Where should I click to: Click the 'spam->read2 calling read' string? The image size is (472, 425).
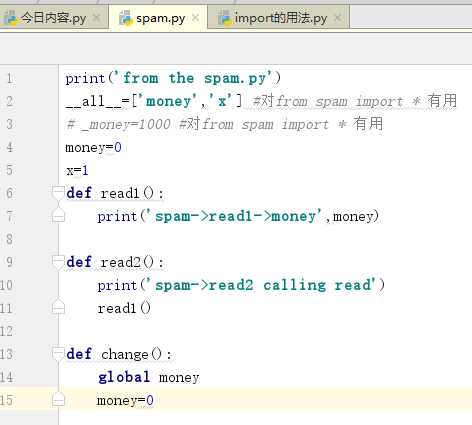261,285
